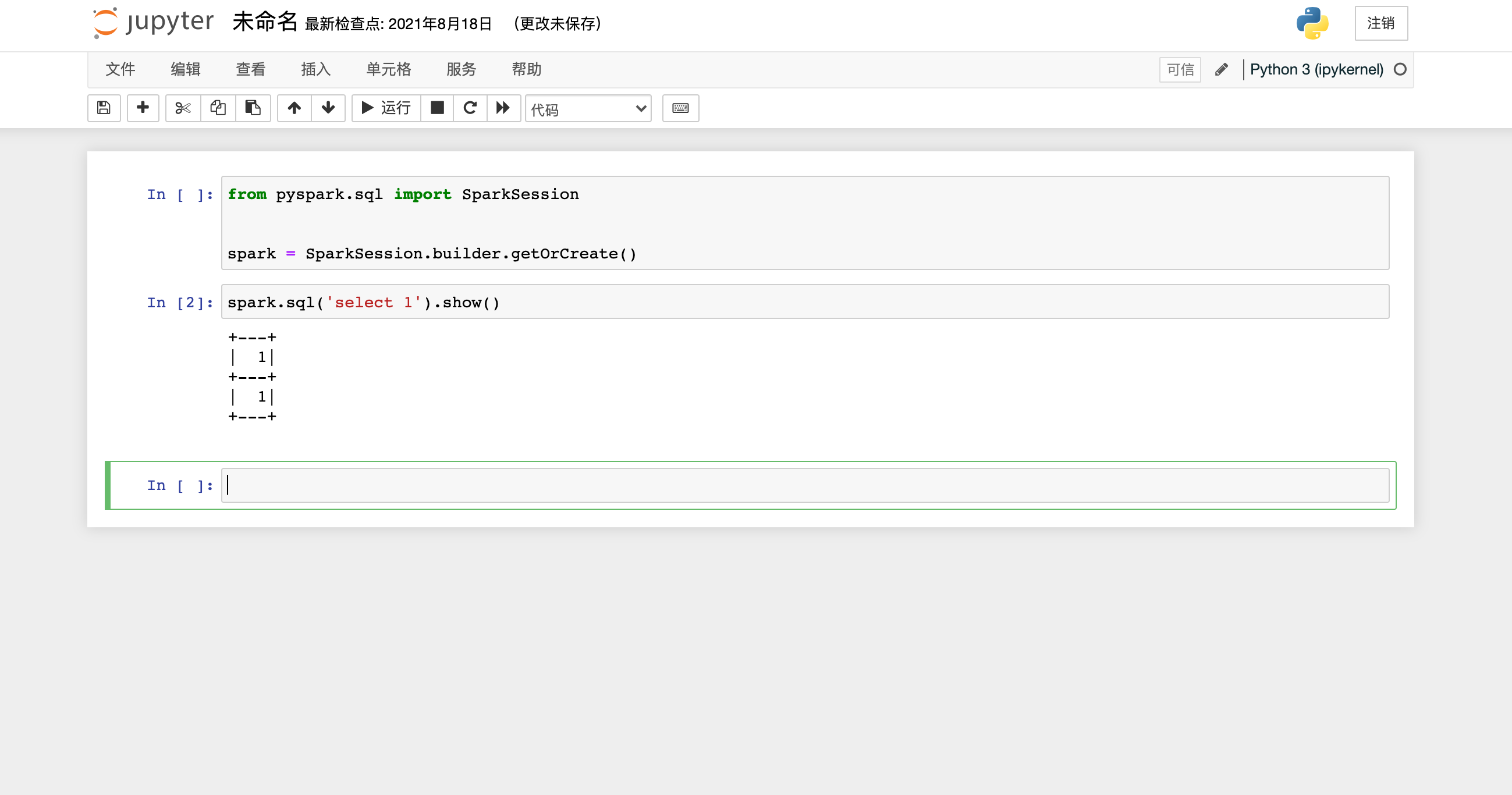Image resolution: width=1512 pixels, height=795 pixels.
Task: Paste the copied cell
Action: tap(253, 108)
